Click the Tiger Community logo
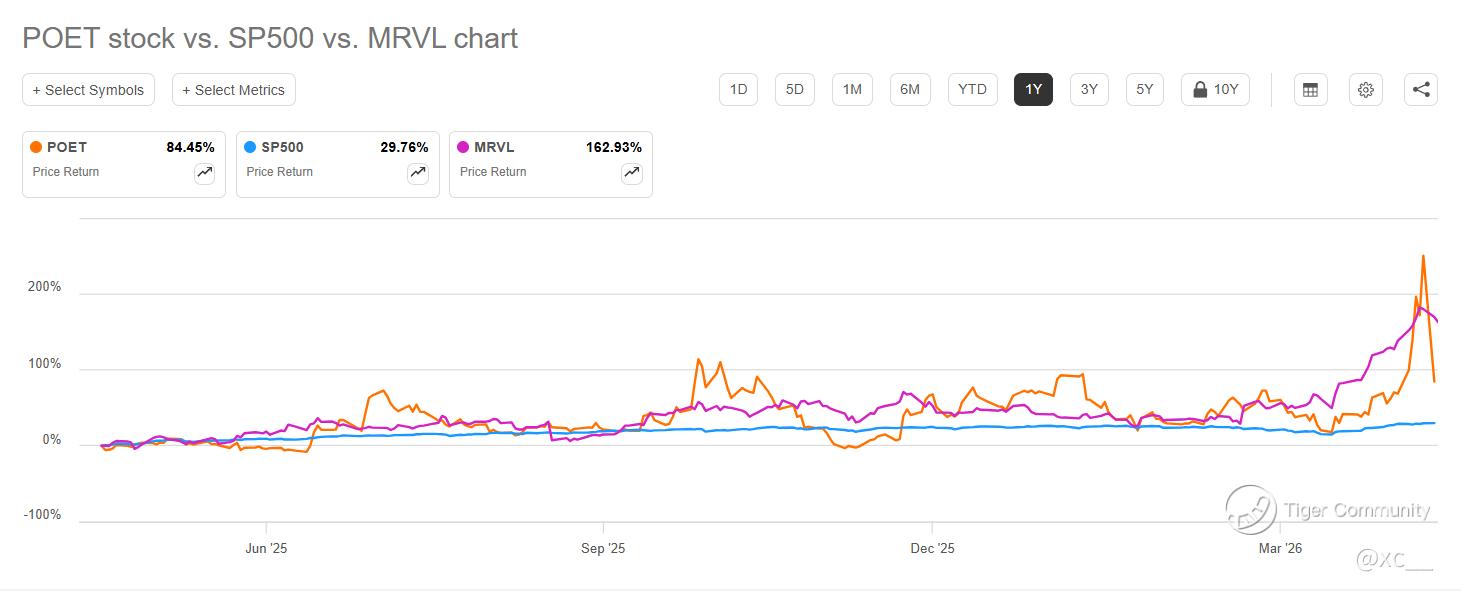The height and width of the screenshot is (591, 1461). 1251,509
